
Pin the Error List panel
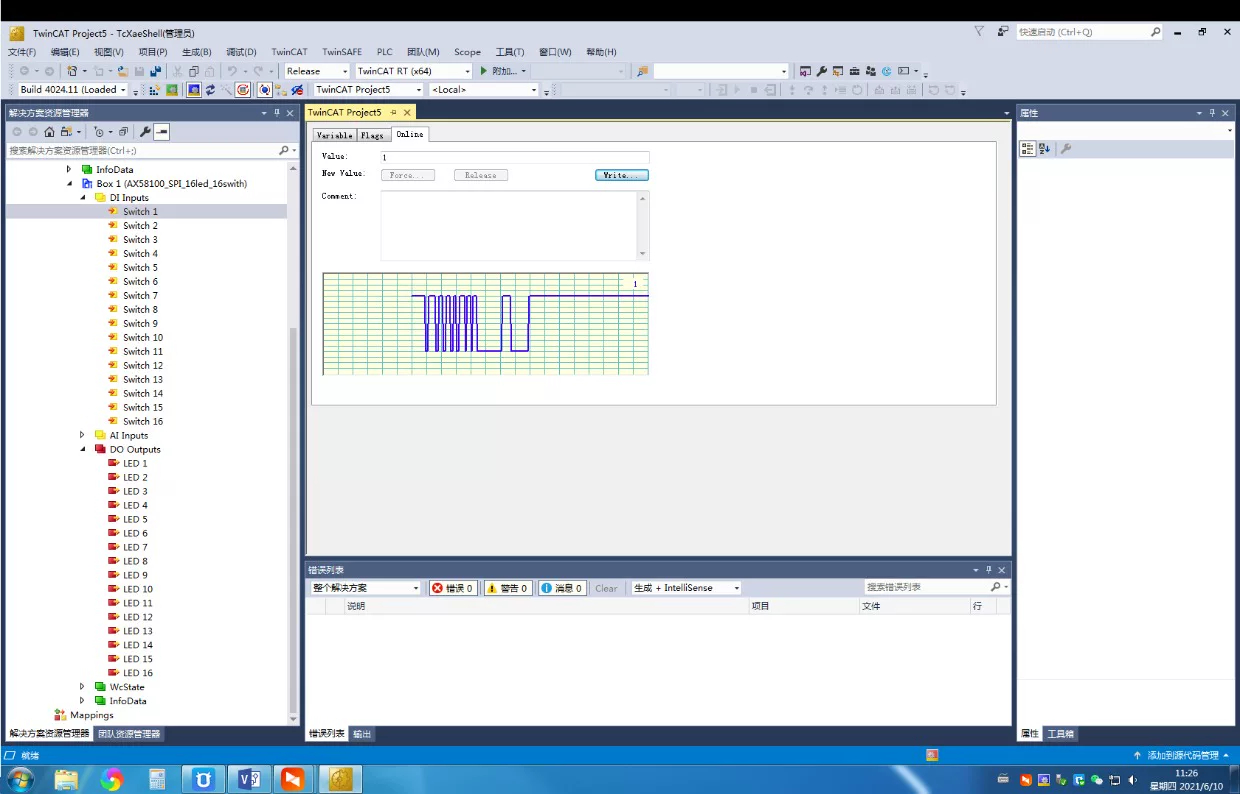pyautogui.click(x=988, y=569)
